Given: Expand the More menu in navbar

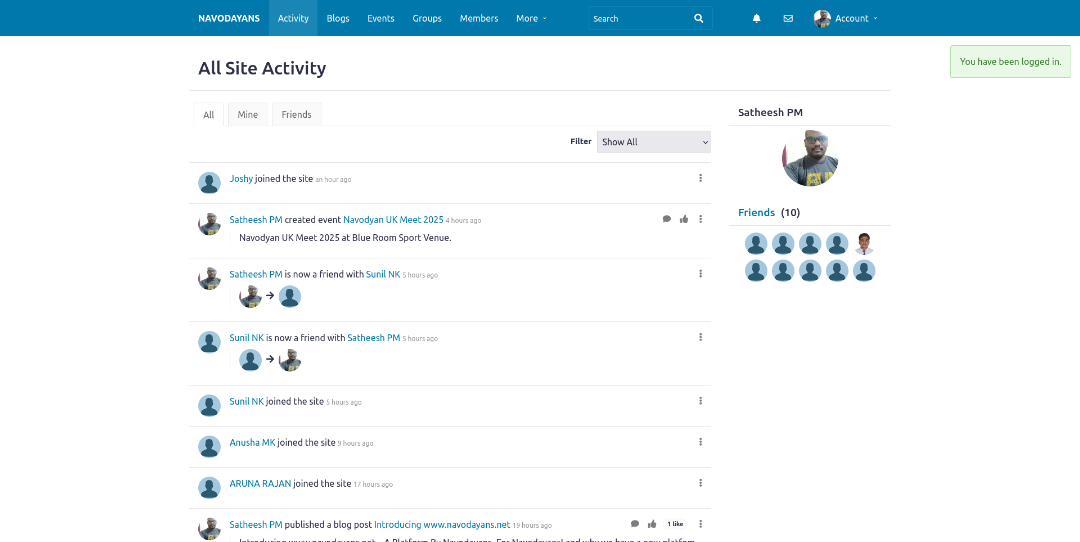Looking at the screenshot, I should 531,18.
